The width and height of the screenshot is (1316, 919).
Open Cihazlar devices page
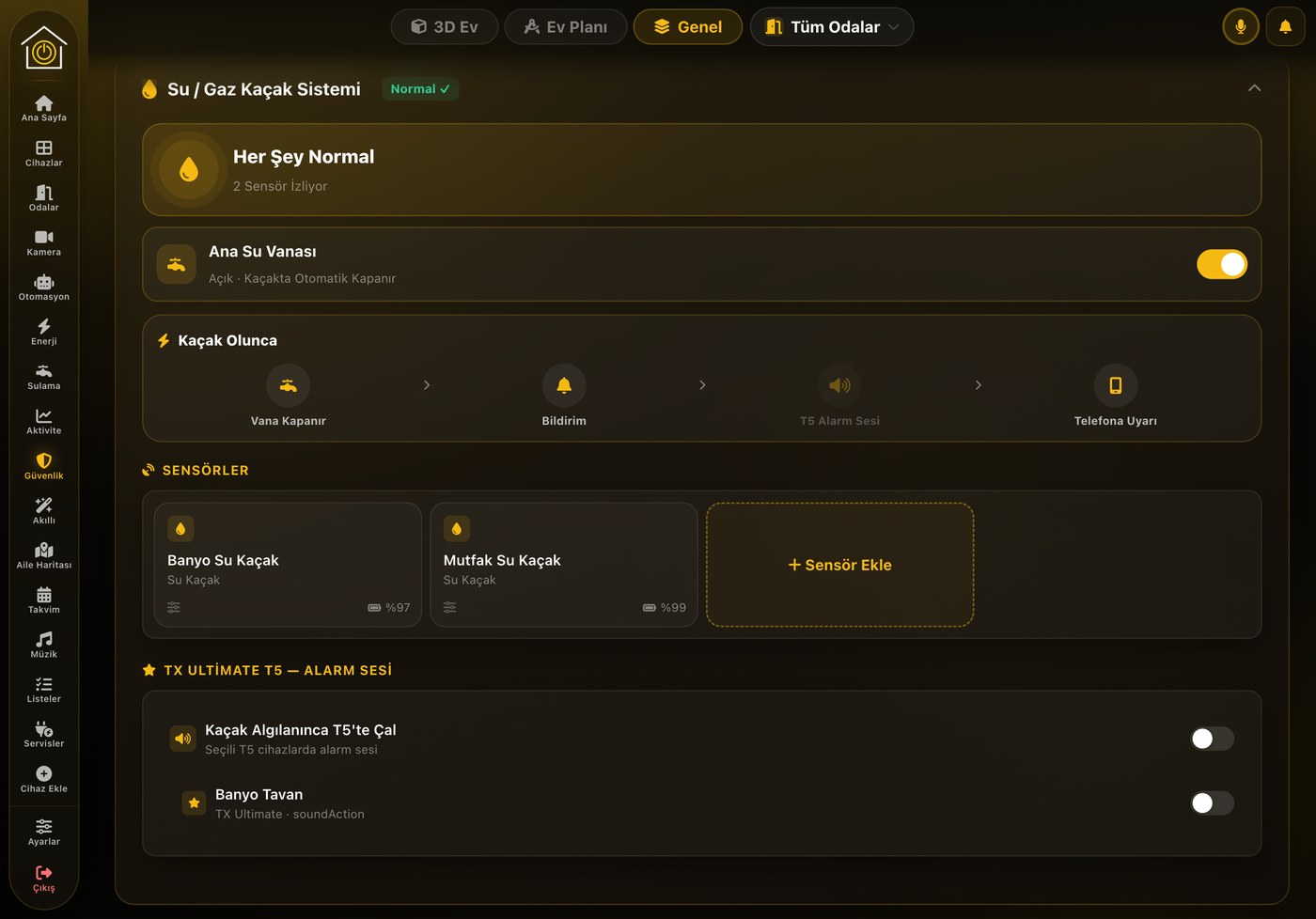43,153
